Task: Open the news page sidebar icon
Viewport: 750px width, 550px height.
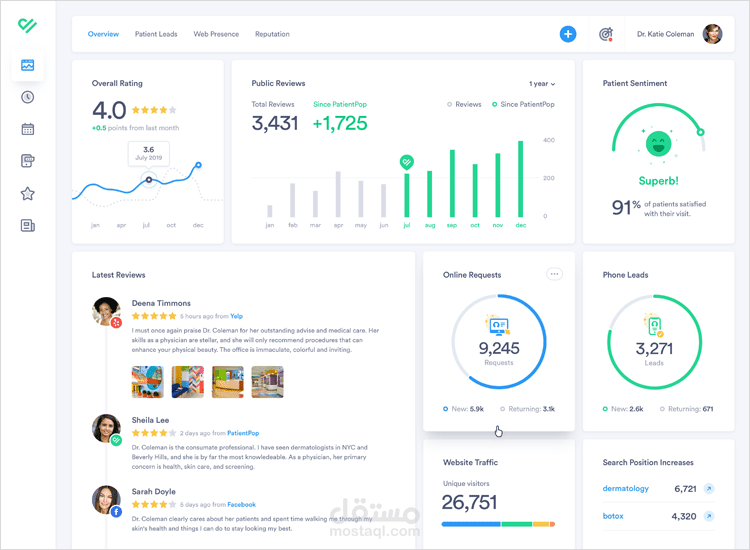Action: pyautogui.click(x=28, y=225)
